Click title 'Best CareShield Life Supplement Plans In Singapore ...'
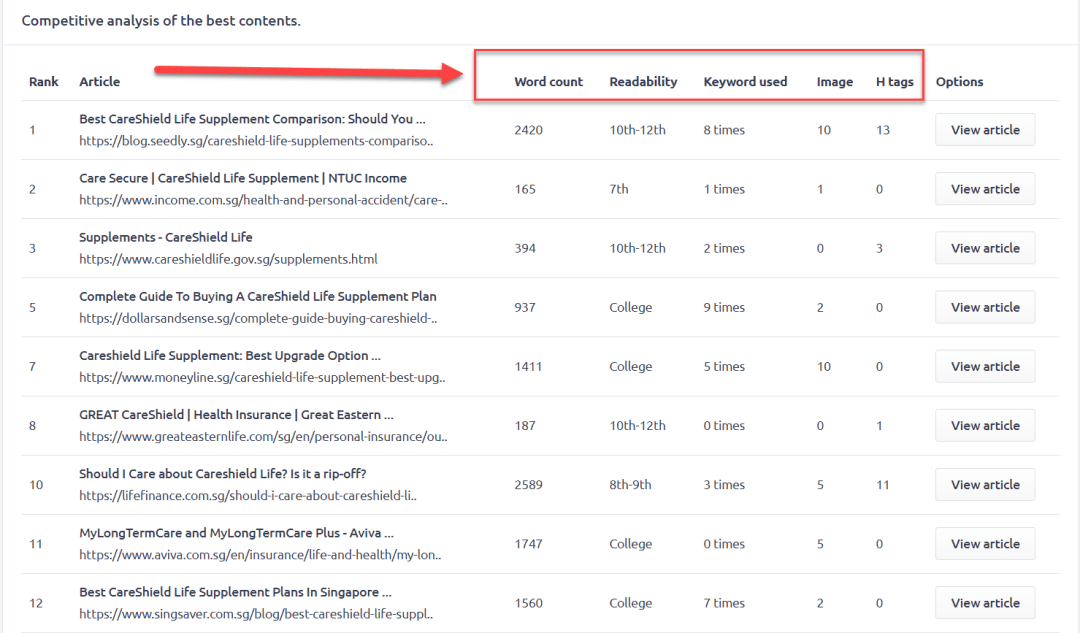Image resolution: width=1080 pixels, height=633 pixels. coord(235,592)
